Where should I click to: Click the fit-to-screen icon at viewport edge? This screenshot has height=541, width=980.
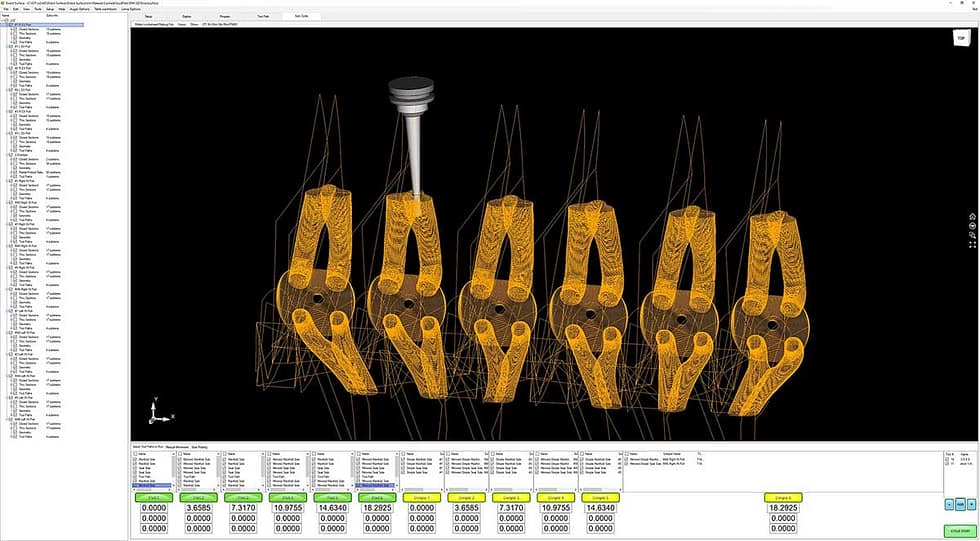[972, 244]
